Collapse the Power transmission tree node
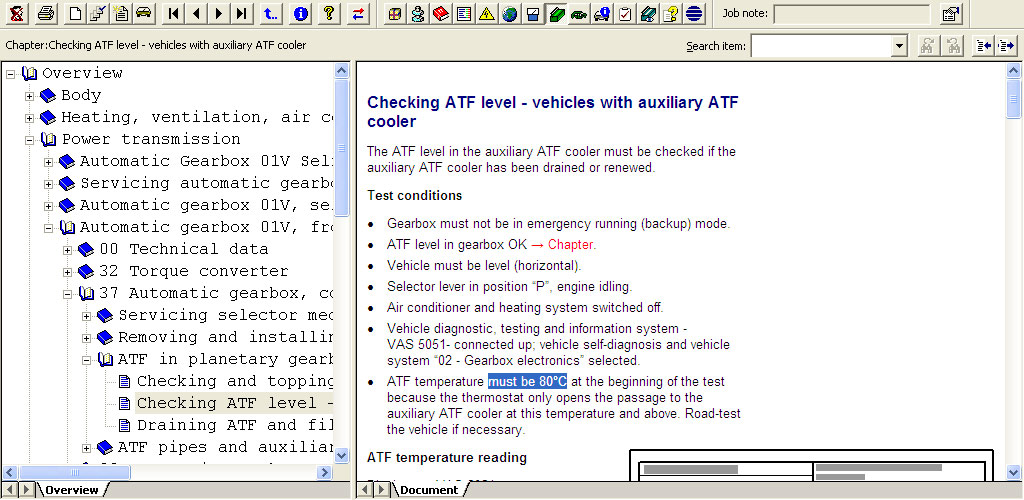The image size is (1024, 500). point(30,140)
